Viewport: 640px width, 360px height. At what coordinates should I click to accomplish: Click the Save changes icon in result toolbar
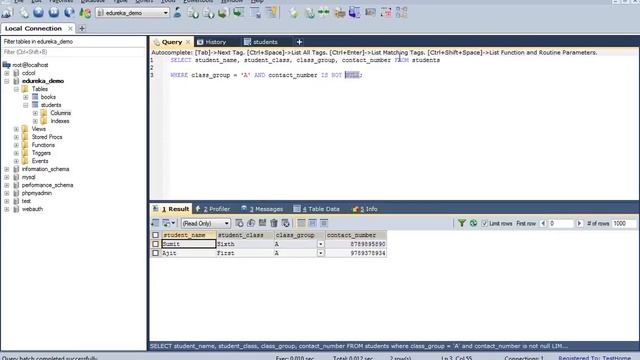point(262,223)
